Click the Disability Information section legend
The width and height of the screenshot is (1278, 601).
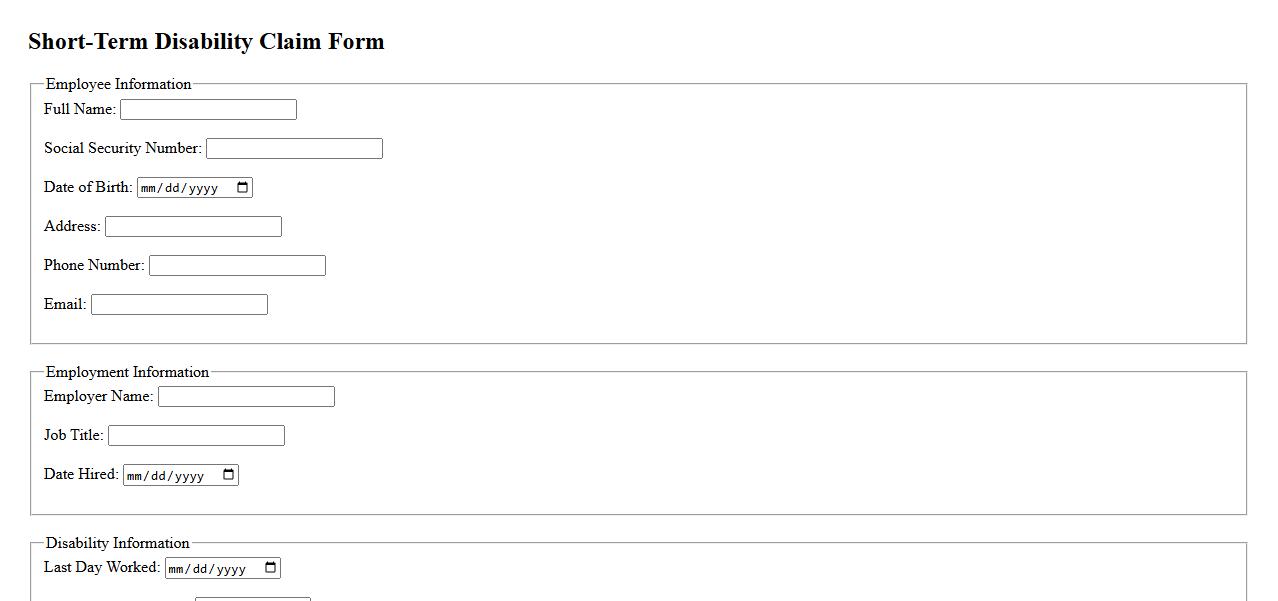click(x=117, y=543)
